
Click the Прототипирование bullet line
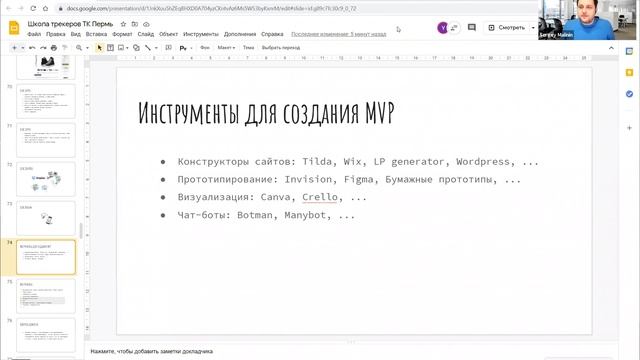click(349, 180)
